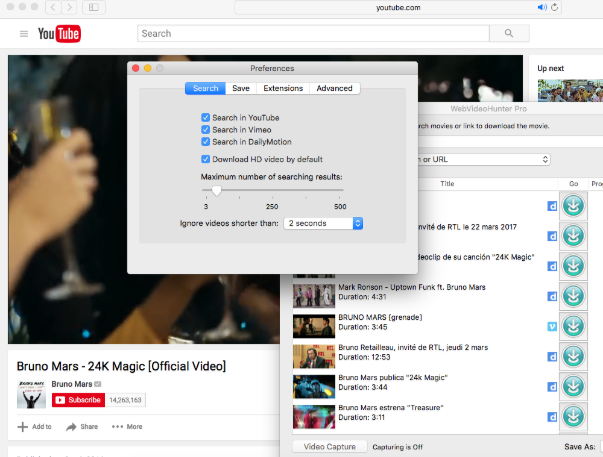Uncheck Search in Vimeo

pyautogui.click(x=206, y=130)
